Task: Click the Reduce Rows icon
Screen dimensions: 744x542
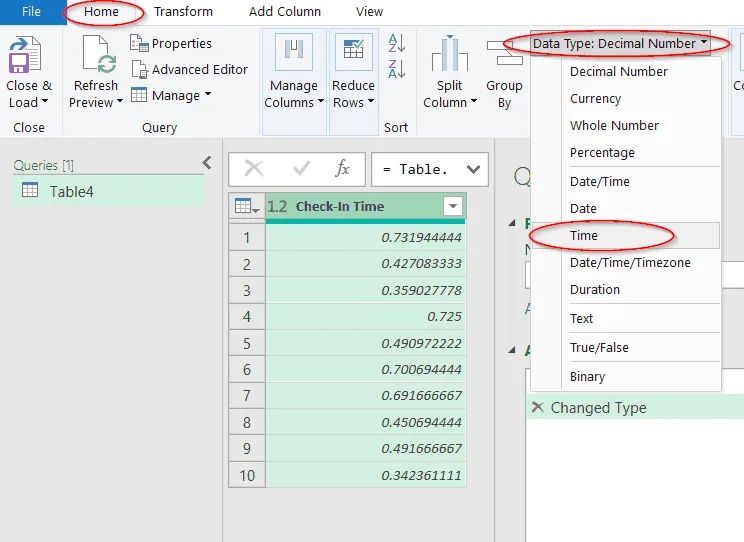Action: pyautogui.click(x=353, y=51)
